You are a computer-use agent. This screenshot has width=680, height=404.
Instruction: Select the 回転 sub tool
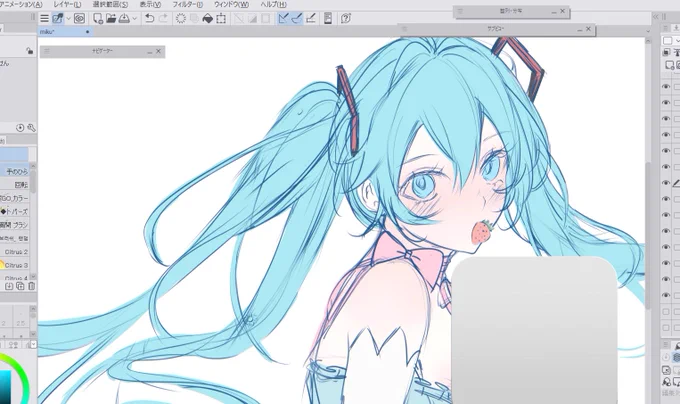15,185
